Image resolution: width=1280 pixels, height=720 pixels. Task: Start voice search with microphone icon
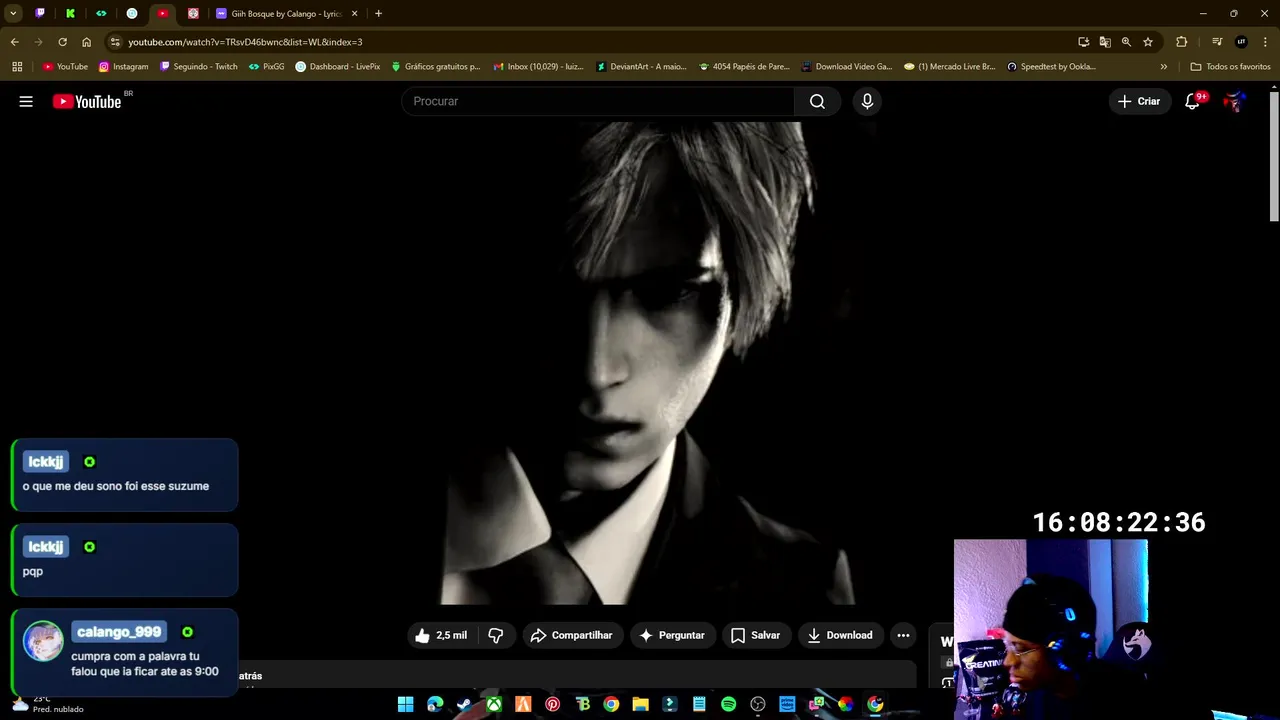(x=867, y=101)
